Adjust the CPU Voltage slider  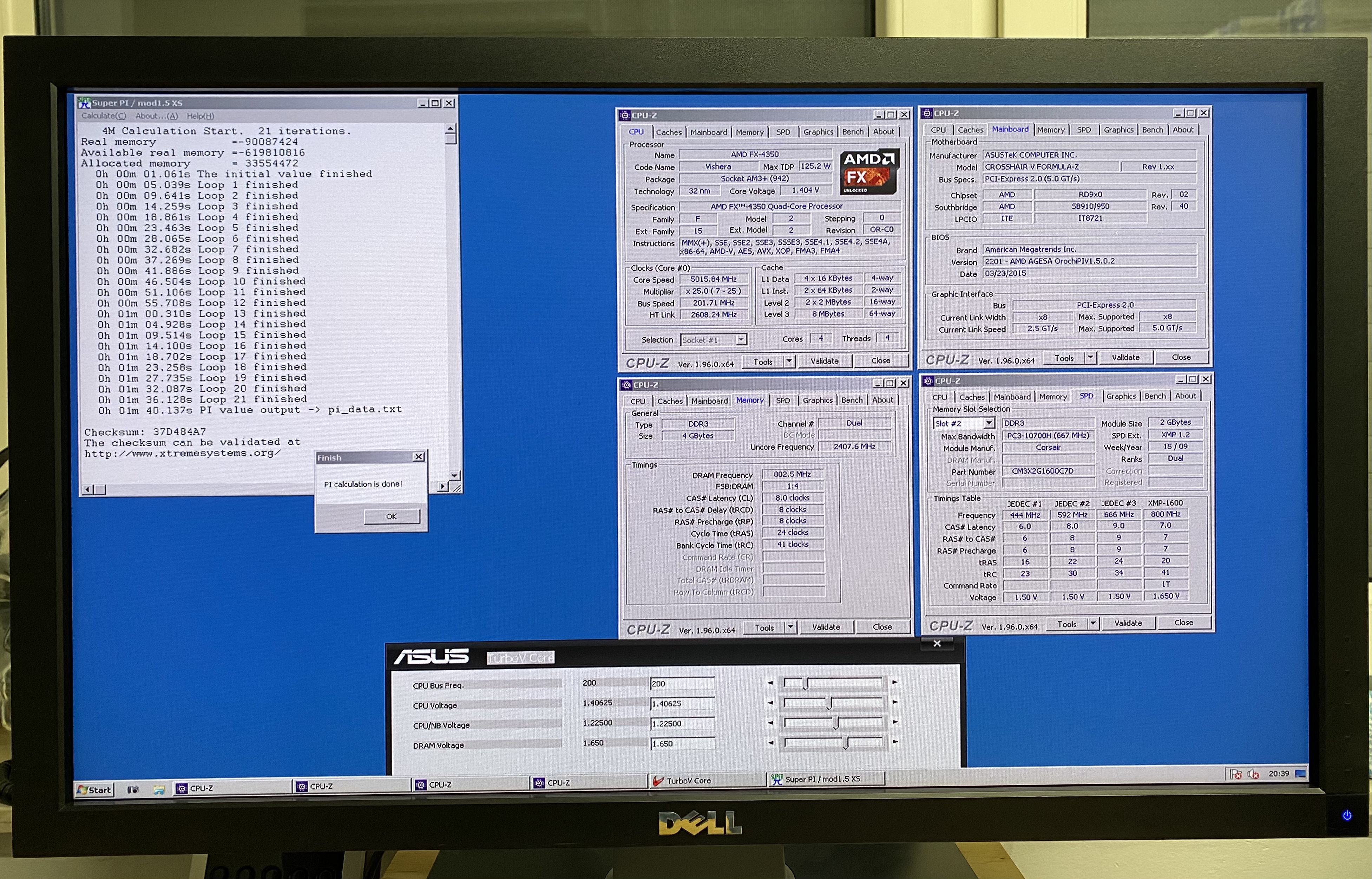[829, 703]
